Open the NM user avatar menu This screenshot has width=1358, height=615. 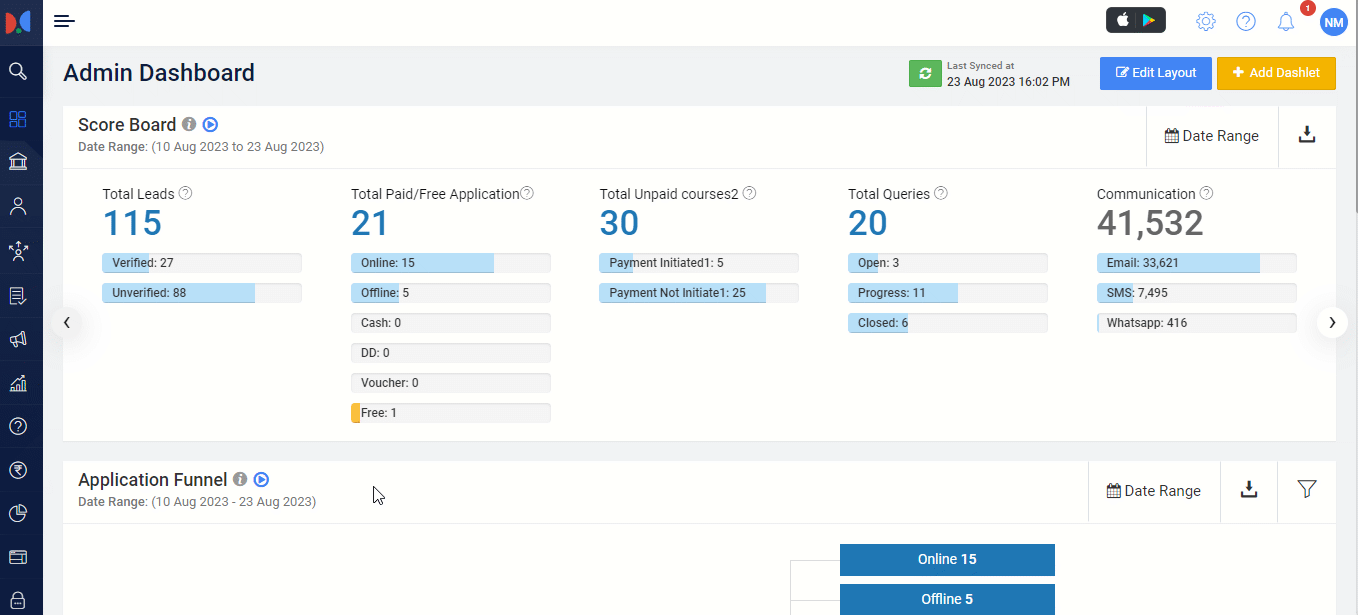point(1334,22)
